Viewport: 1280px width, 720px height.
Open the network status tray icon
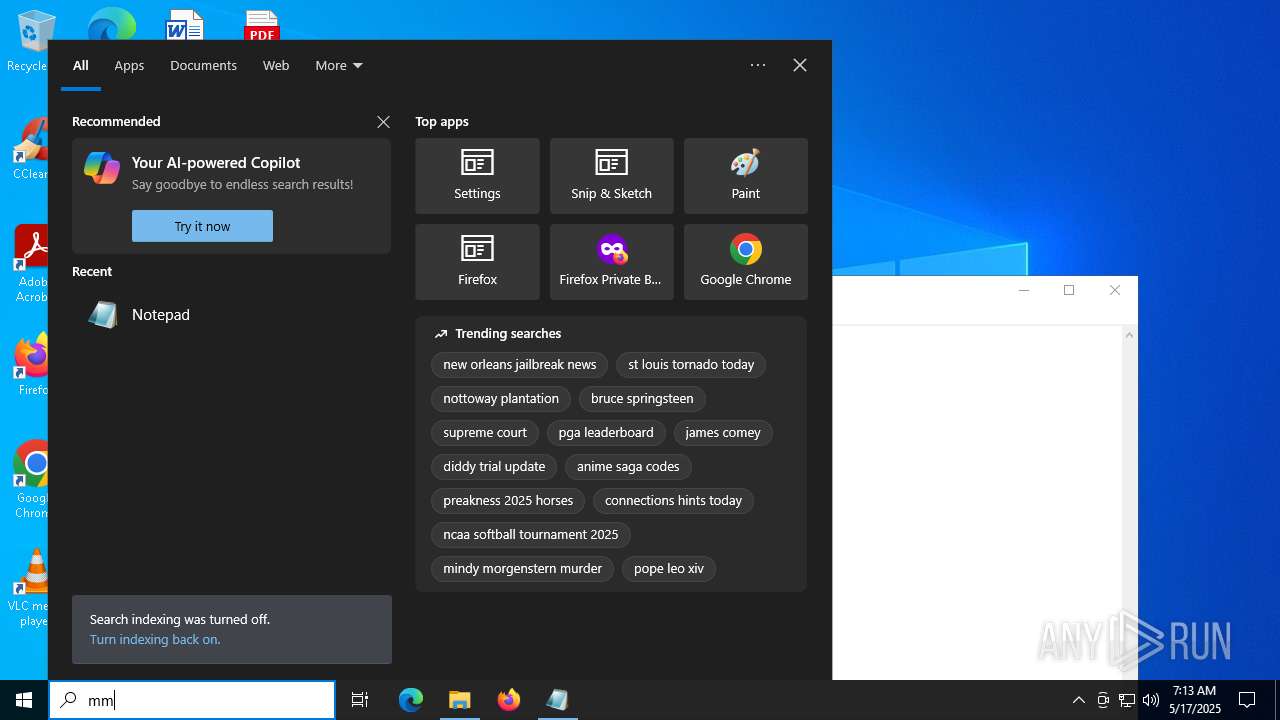coord(1127,700)
